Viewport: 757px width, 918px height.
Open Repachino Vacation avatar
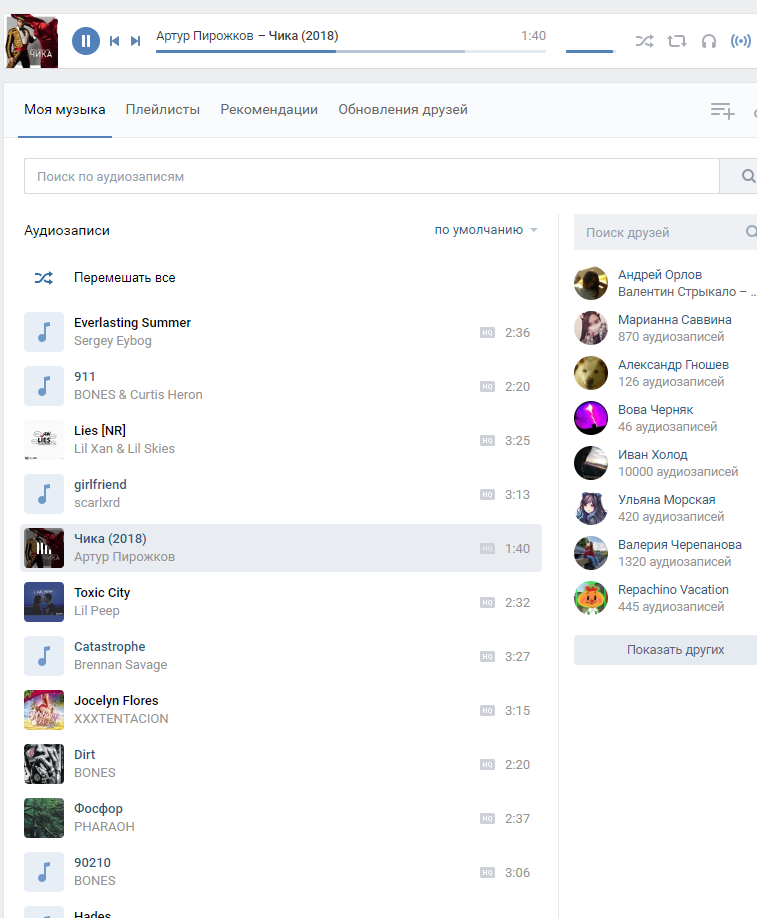point(591,598)
